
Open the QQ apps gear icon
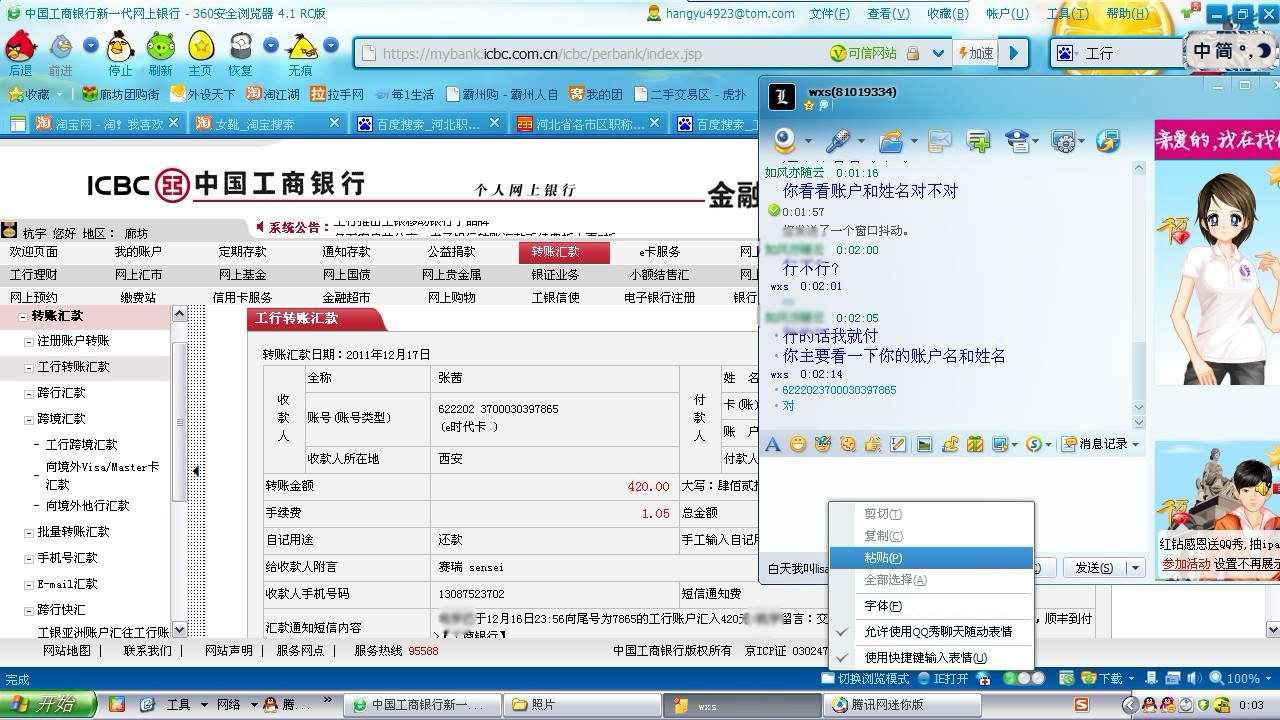pyautogui.click(x=1063, y=141)
